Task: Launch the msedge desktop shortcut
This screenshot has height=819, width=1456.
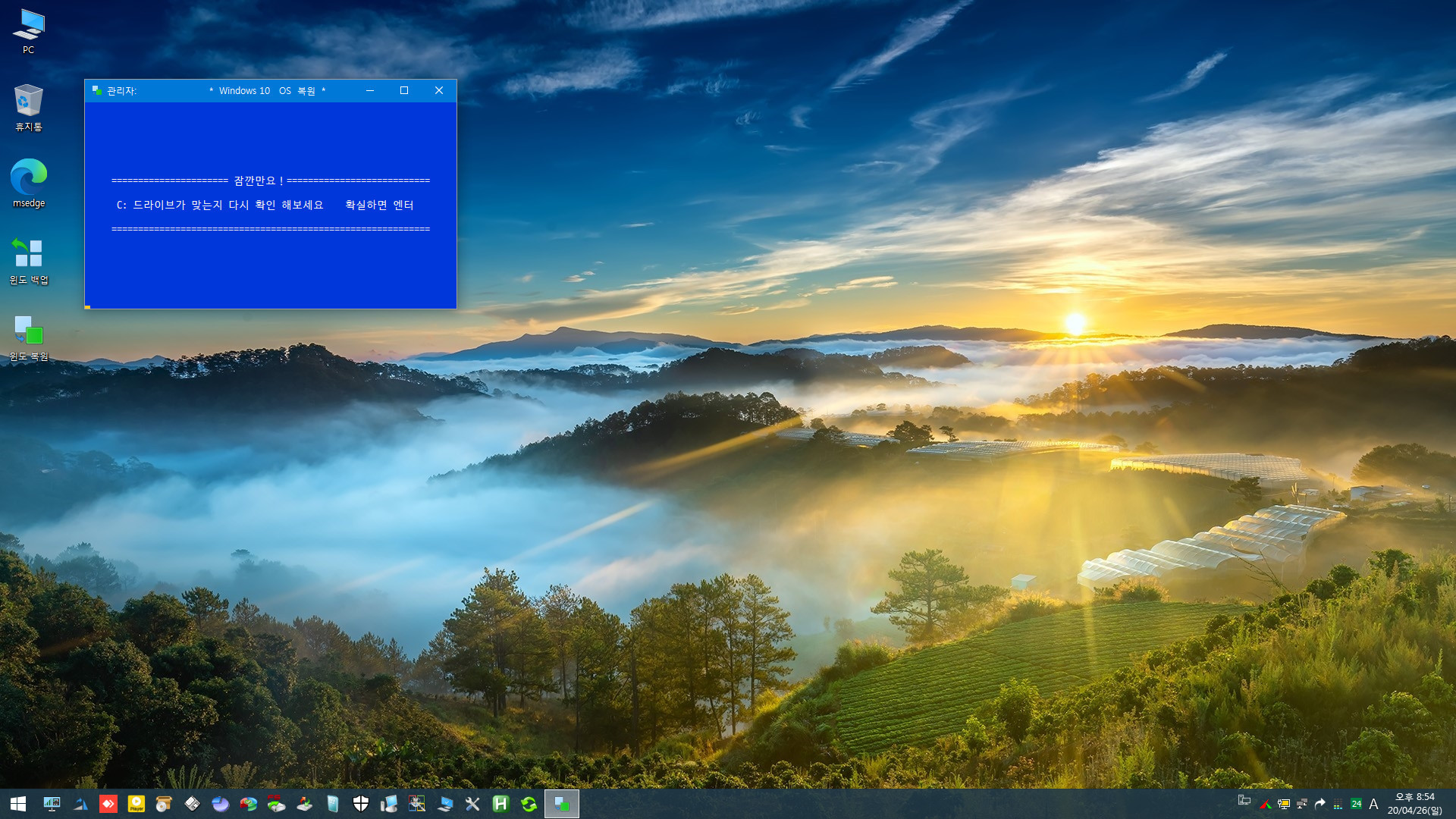Action: pos(28,183)
